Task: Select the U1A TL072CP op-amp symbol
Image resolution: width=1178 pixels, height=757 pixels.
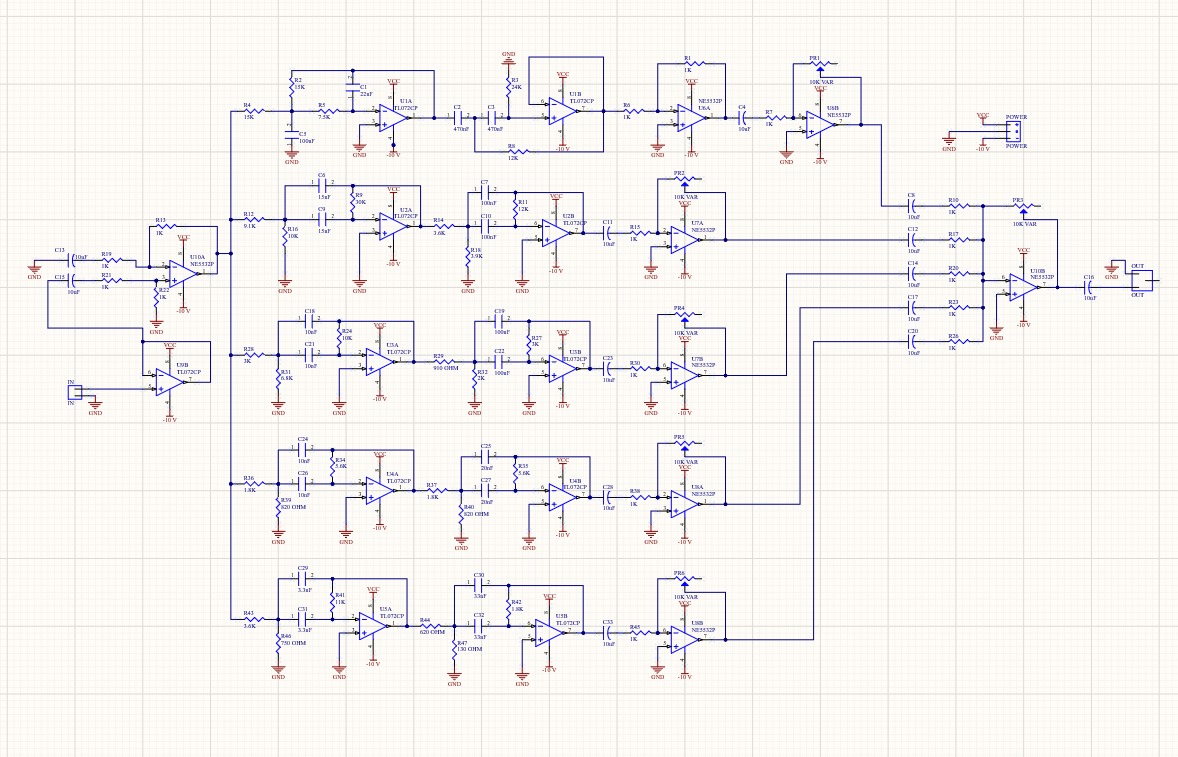Action: click(x=390, y=120)
